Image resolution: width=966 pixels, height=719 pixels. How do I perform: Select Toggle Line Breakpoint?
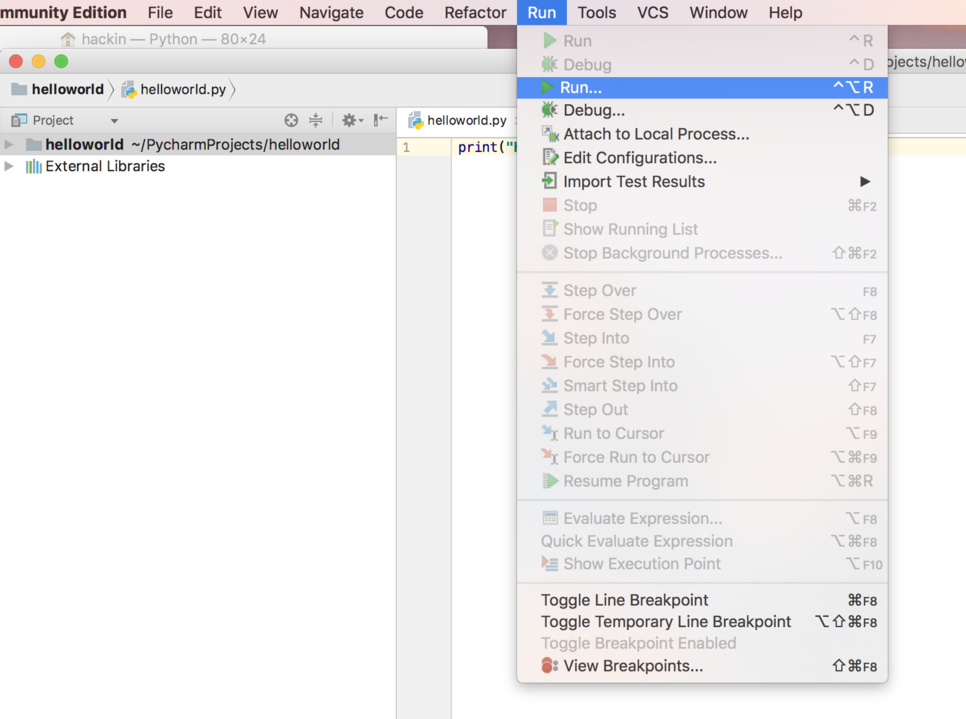coord(702,600)
